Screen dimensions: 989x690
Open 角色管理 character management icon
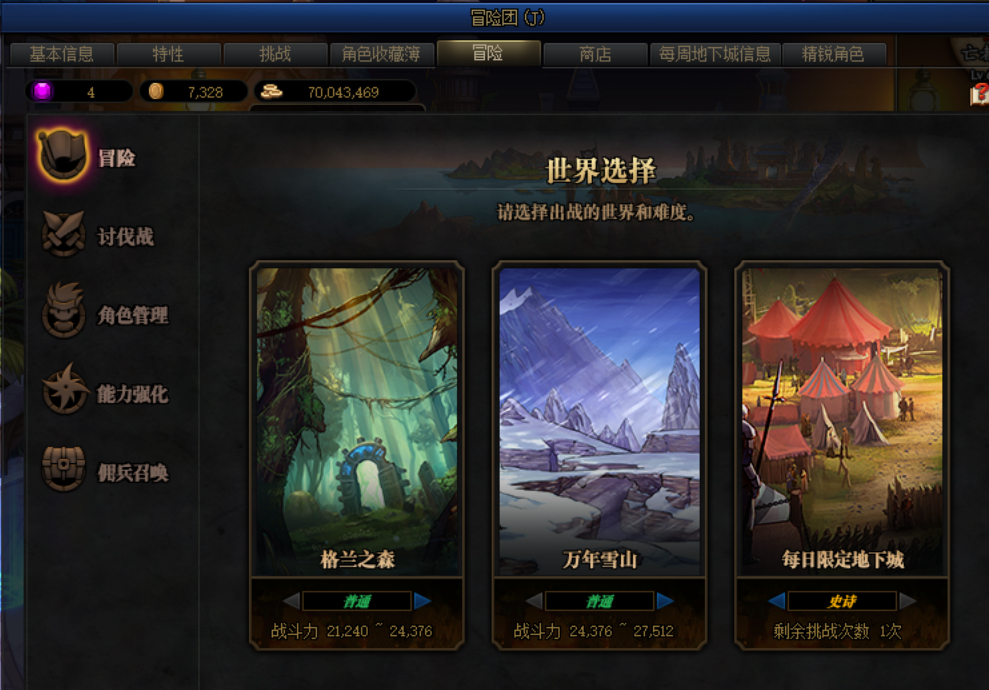pos(63,310)
